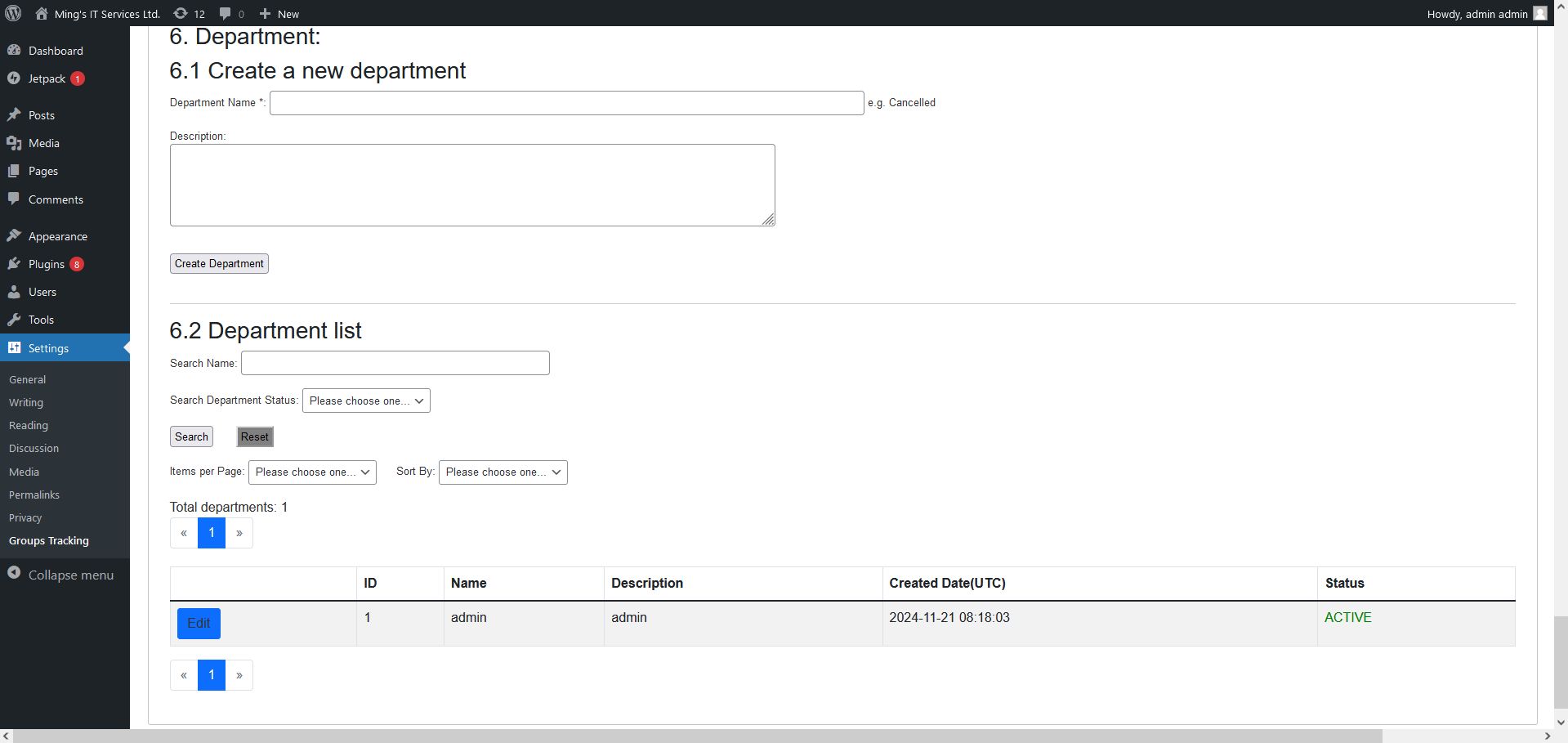Click Edit for the admin department
The image size is (1568, 743).
199,624
